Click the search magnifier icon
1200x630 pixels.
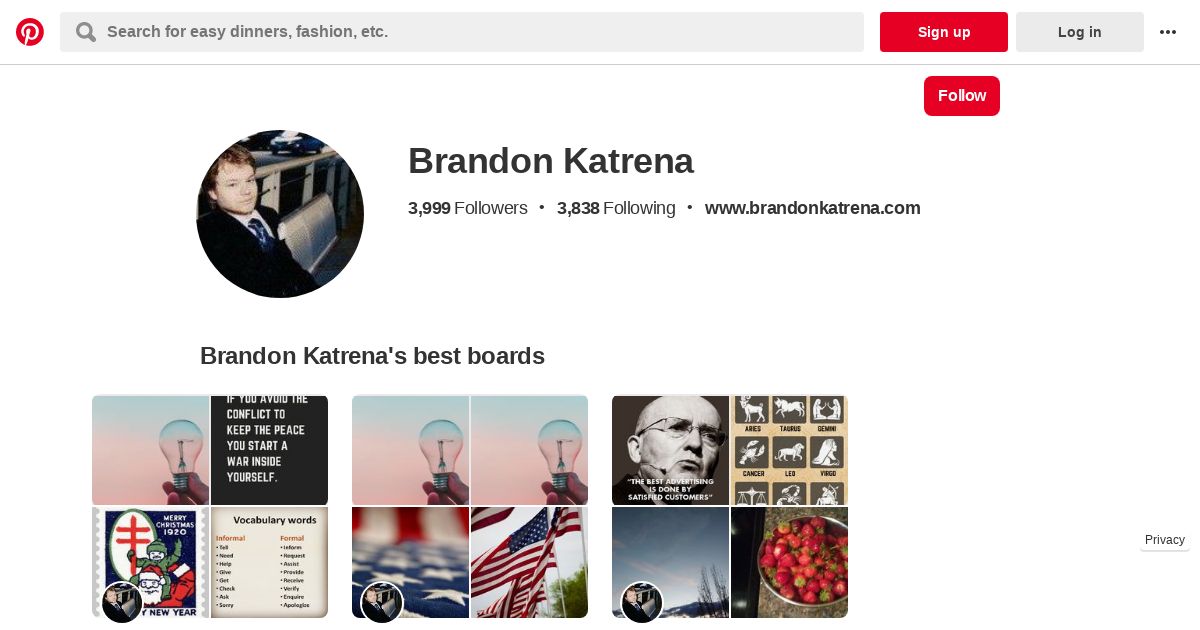[86, 32]
